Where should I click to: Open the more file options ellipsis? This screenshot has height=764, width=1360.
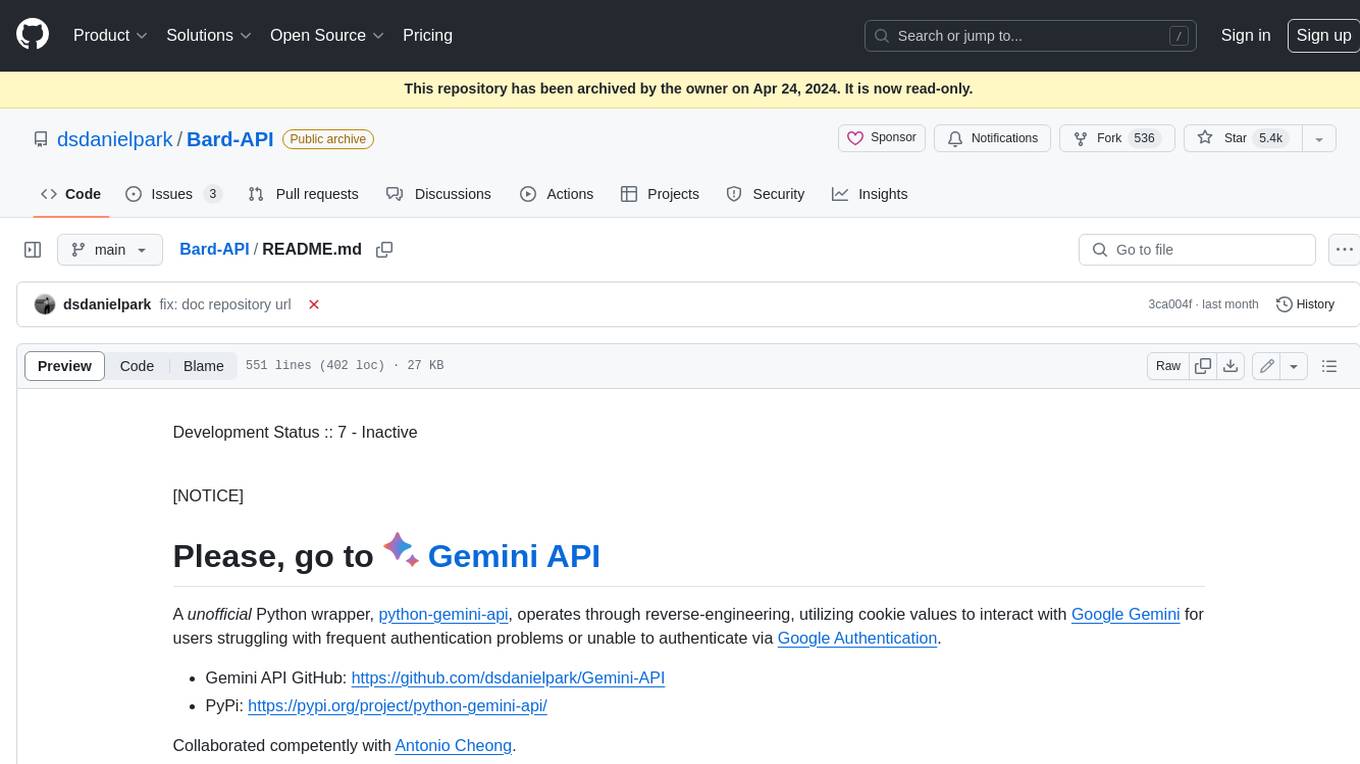point(1344,250)
